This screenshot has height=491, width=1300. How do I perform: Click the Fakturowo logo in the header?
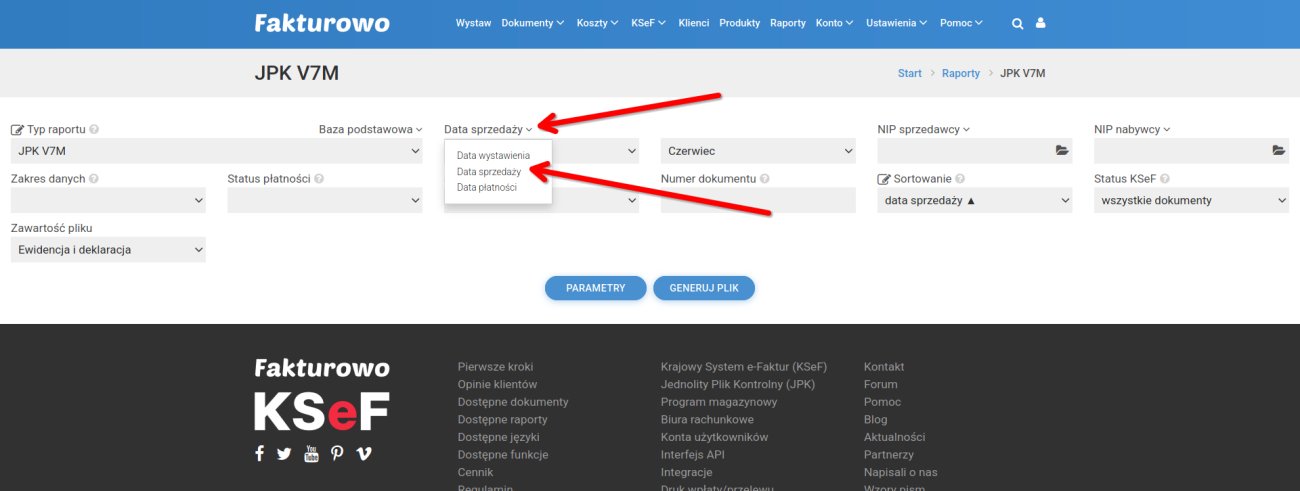(x=322, y=23)
